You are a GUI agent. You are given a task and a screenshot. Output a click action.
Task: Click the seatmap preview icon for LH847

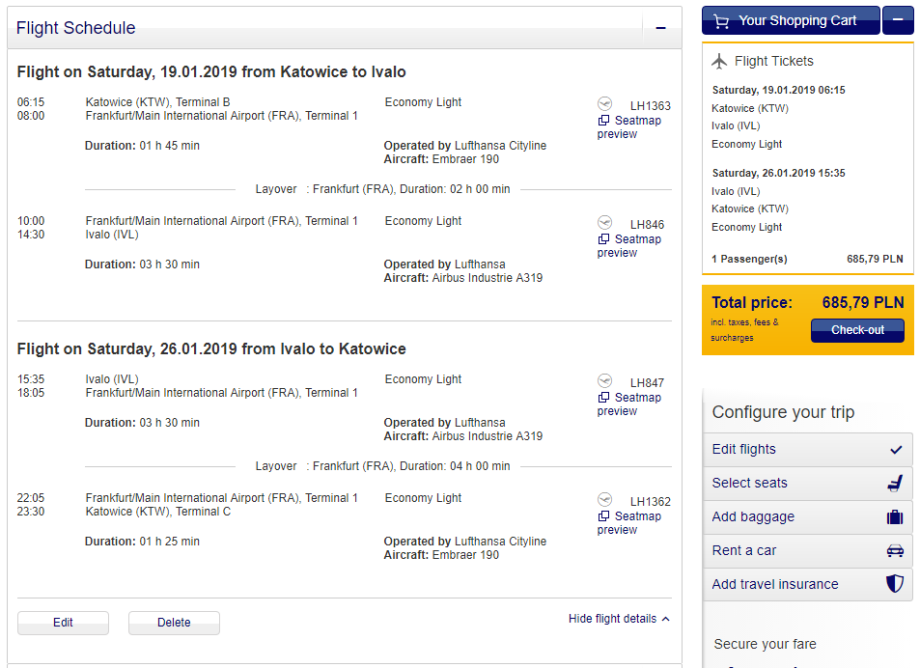point(603,398)
